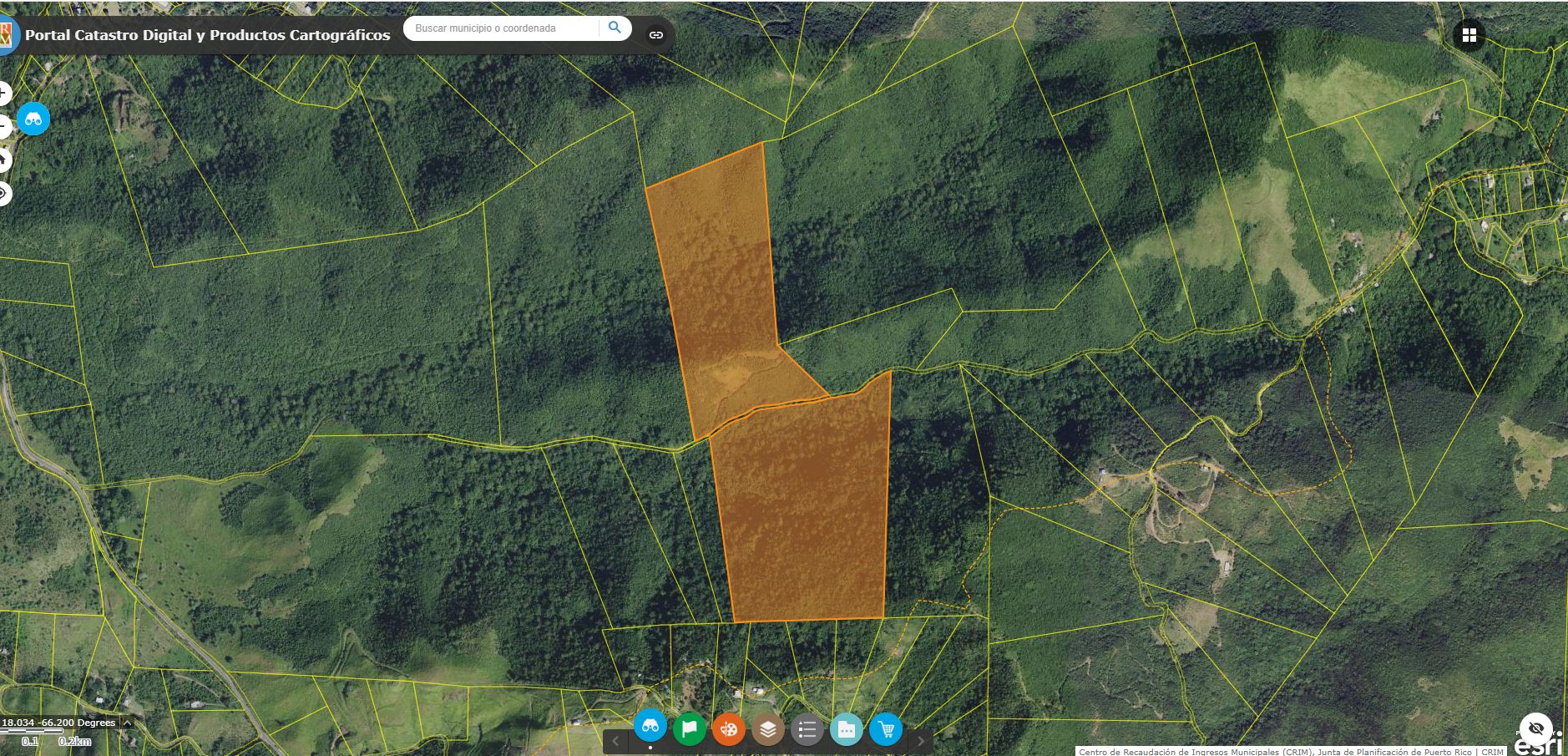Toggle the eye button on left edge
1568x756 pixels.
click(x=4, y=194)
